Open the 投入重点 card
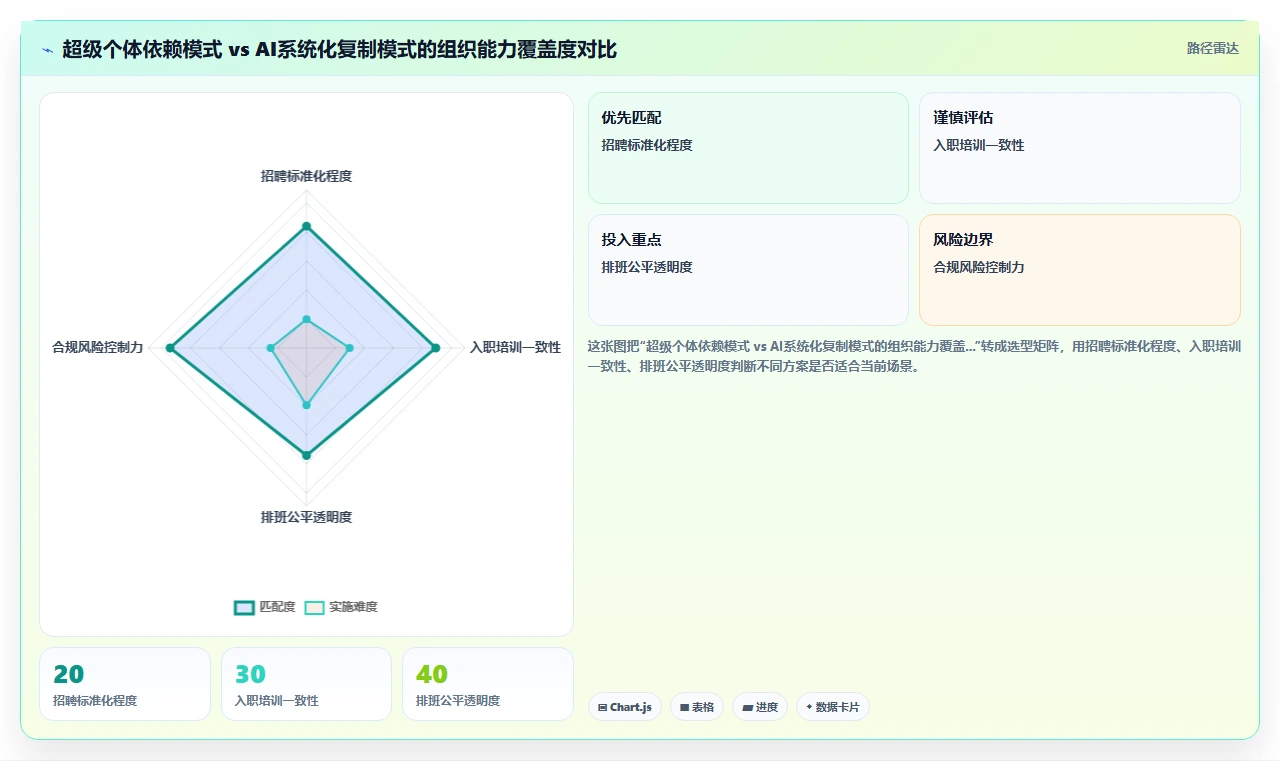The width and height of the screenshot is (1280, 761). [x=748, y=270]
